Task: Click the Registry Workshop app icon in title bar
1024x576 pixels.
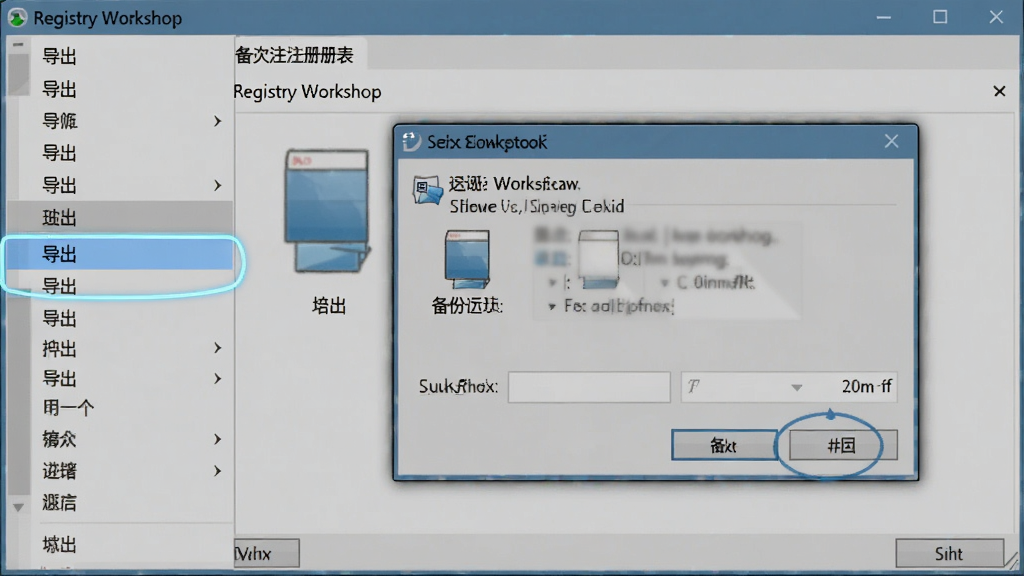Action: [17, 18]
